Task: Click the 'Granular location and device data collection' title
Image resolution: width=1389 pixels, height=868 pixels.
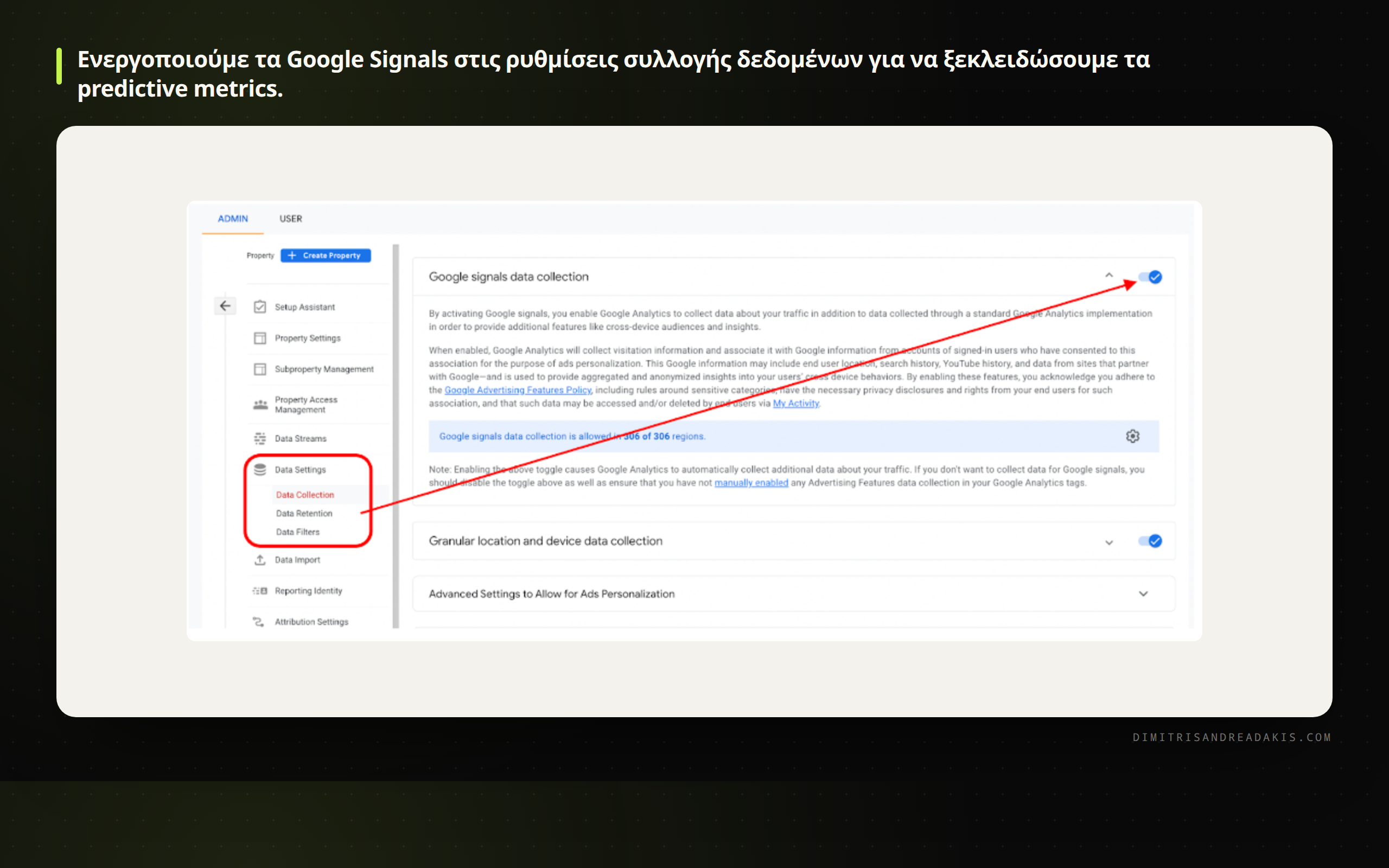Action: tap(545, 541)
